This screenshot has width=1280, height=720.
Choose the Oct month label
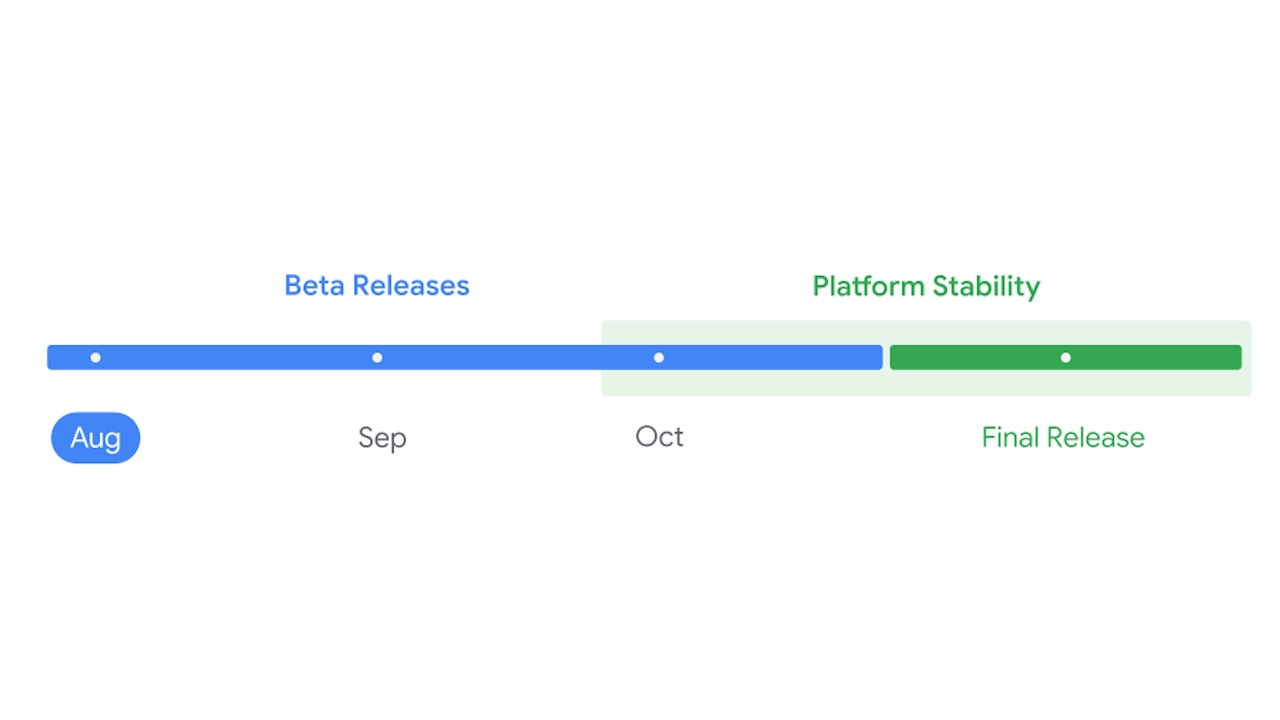pos(660,436)
